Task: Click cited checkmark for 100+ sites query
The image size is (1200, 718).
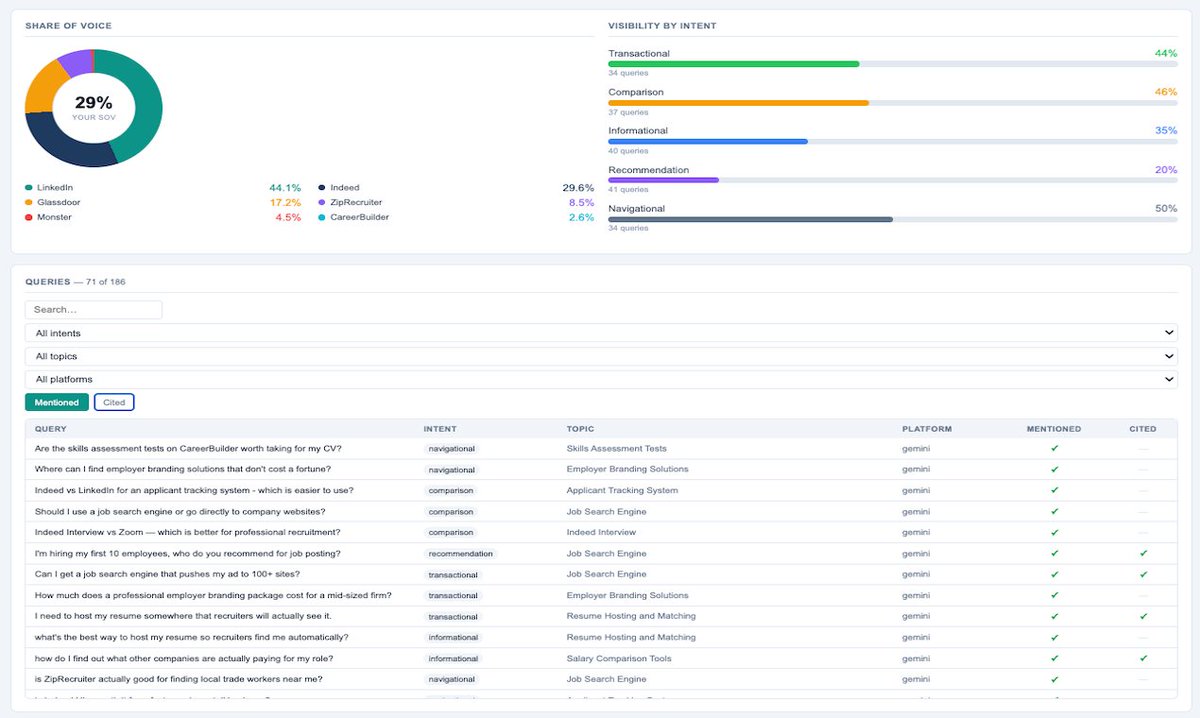Action: tap(1143, 575)
